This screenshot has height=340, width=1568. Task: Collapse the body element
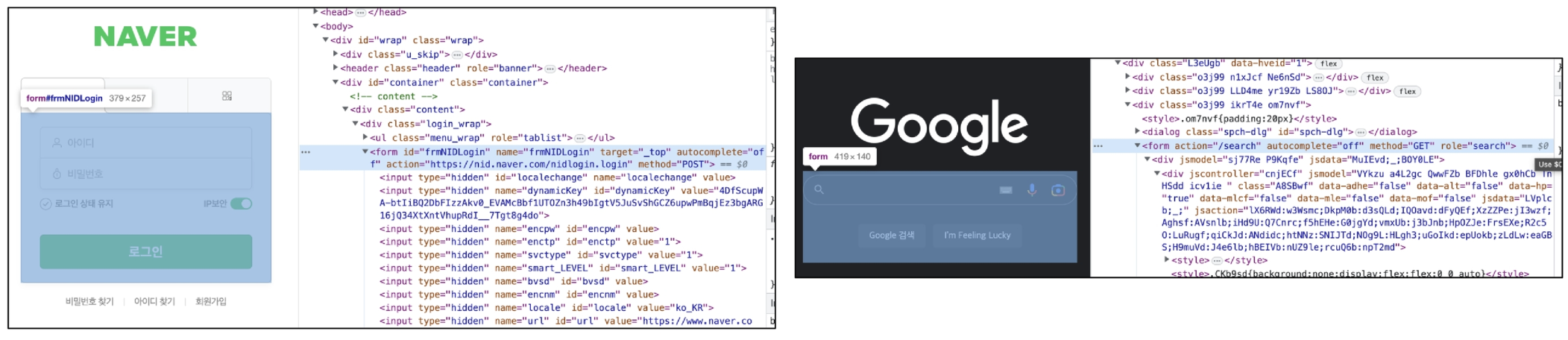[x=316, y=26]
